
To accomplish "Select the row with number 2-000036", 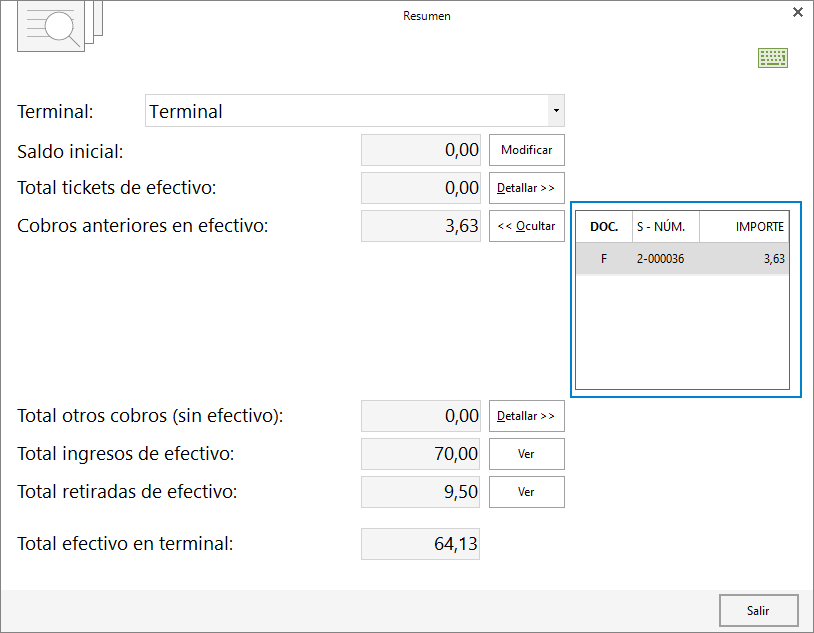I will click(x=682, y=259).
